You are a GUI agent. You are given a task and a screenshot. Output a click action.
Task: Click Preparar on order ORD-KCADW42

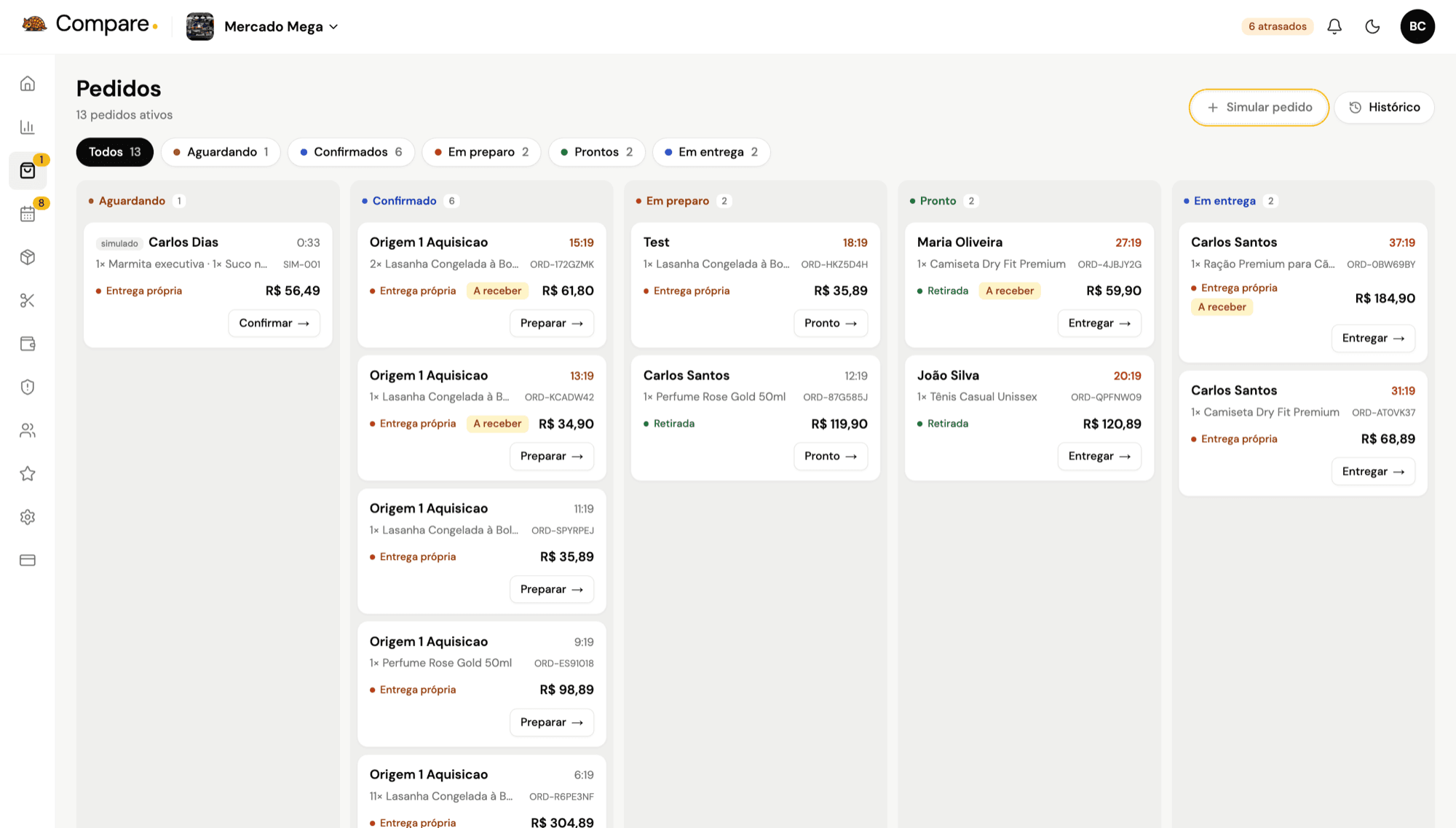(551, 457)
